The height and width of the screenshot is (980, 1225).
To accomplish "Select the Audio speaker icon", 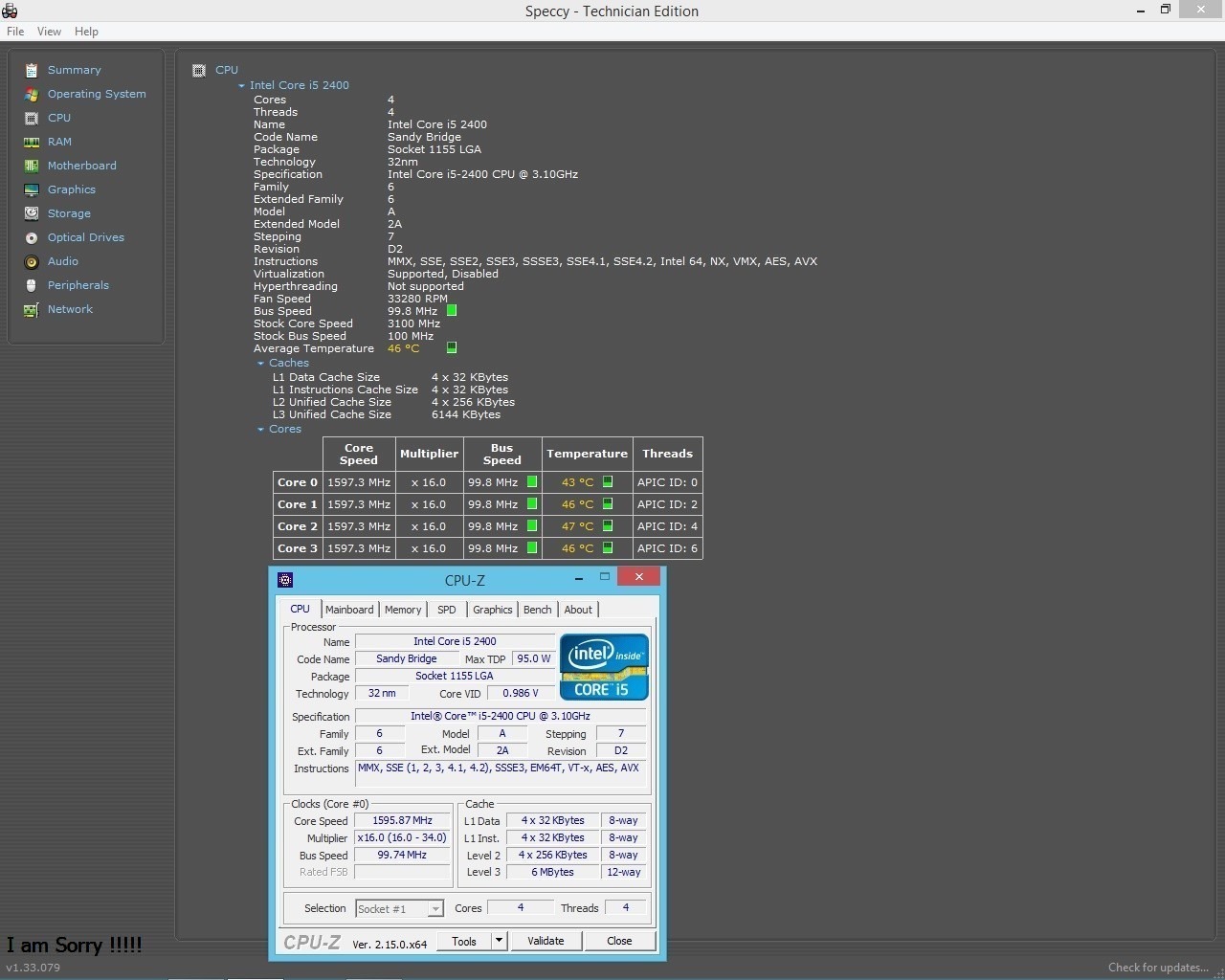I will tap(32, 261).
